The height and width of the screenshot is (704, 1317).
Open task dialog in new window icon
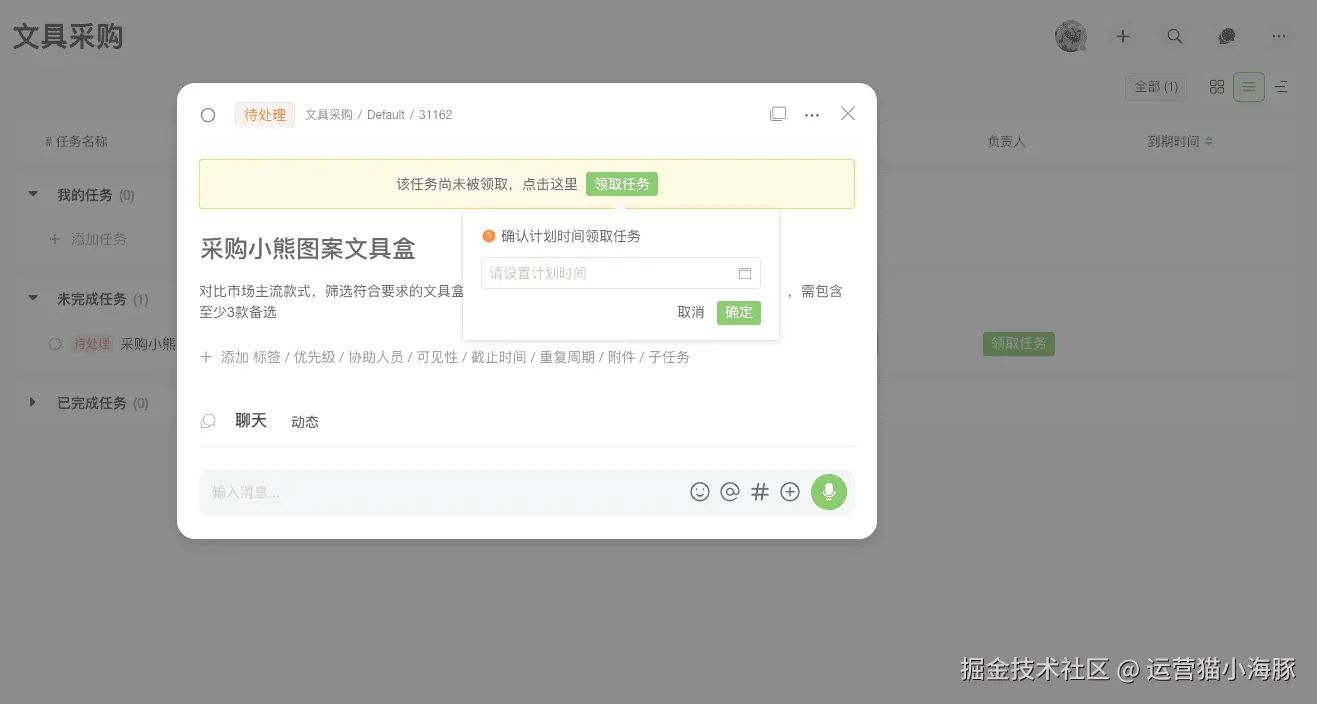(778, 114)
